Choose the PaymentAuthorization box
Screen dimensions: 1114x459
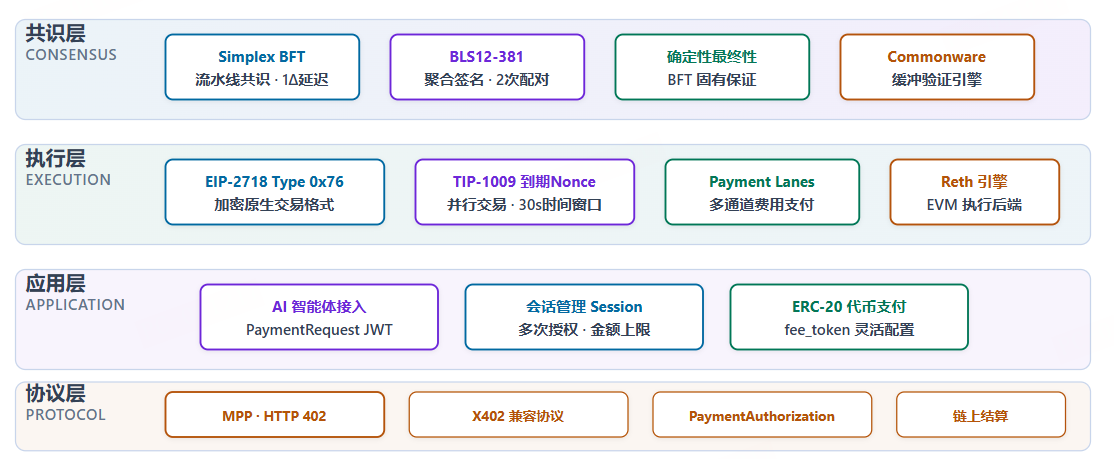coord(762,415)
